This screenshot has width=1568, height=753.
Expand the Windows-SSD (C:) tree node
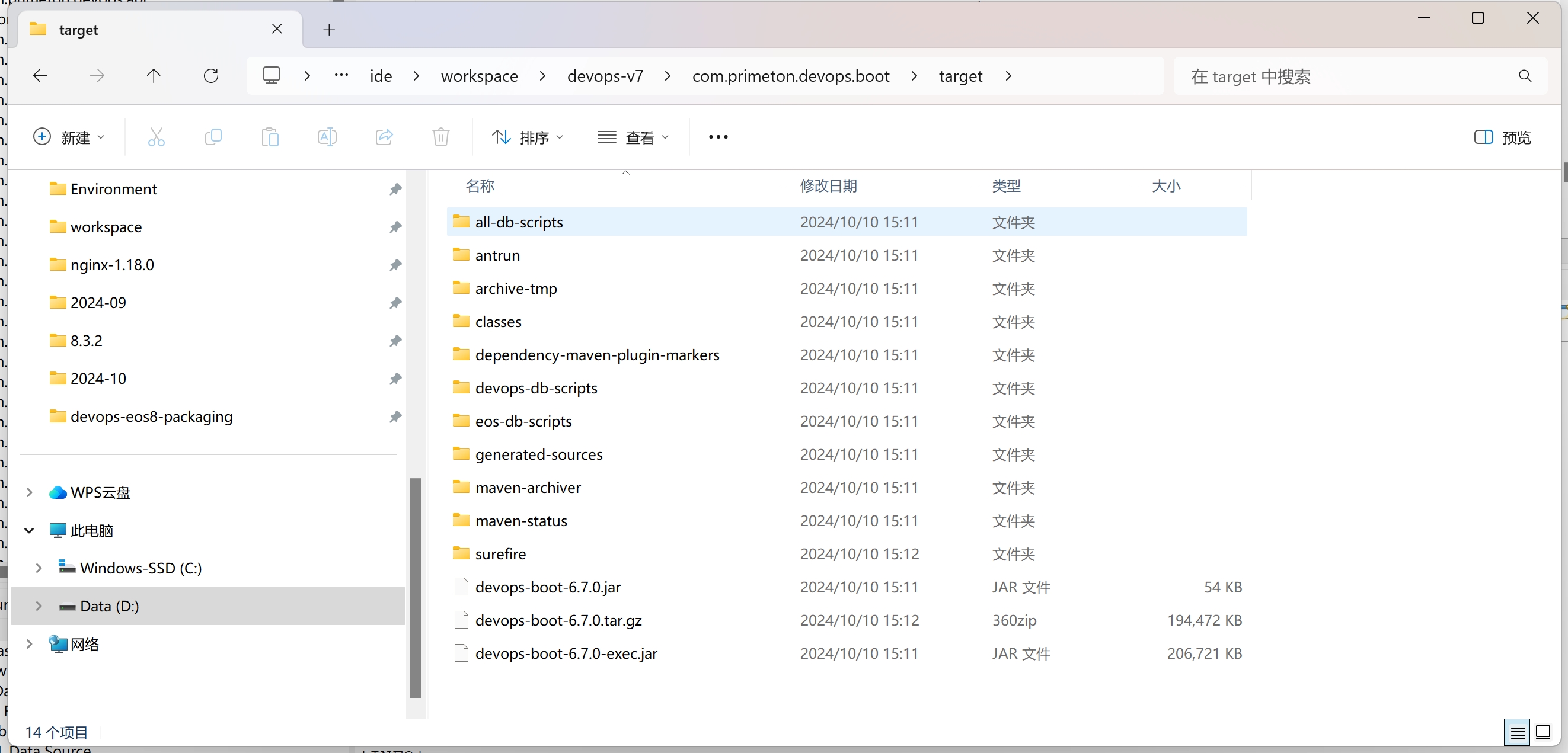39,568
